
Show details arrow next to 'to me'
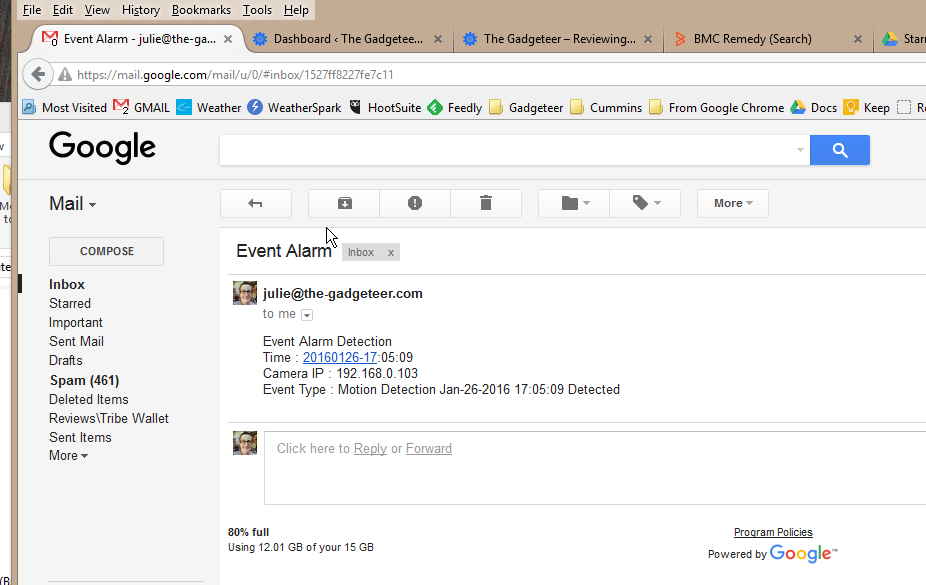click(307, 315)
